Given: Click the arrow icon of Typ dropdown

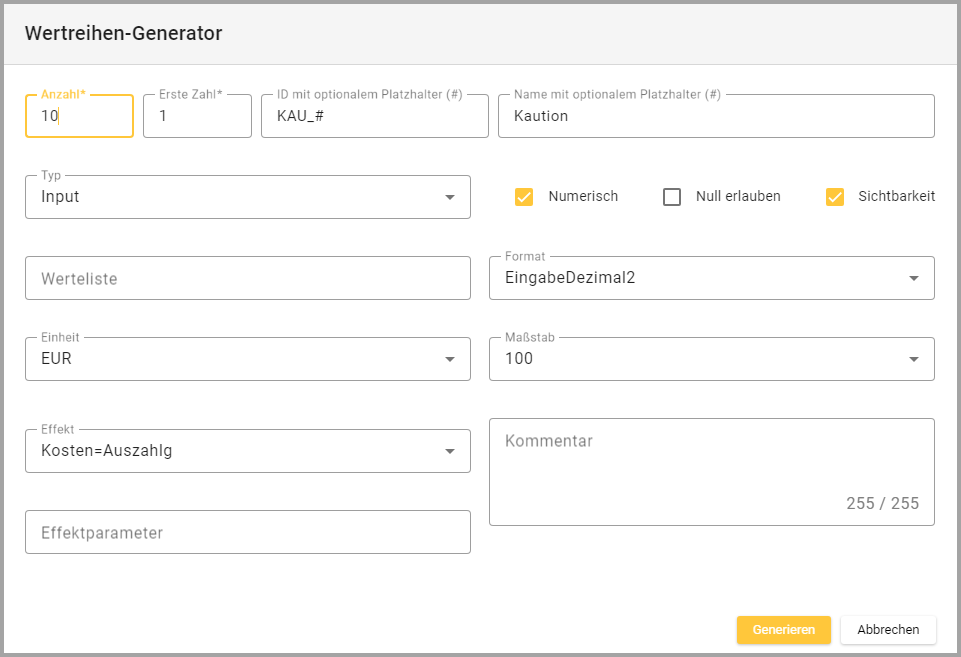Looking at the screenshot, I should tap(450, 197).
